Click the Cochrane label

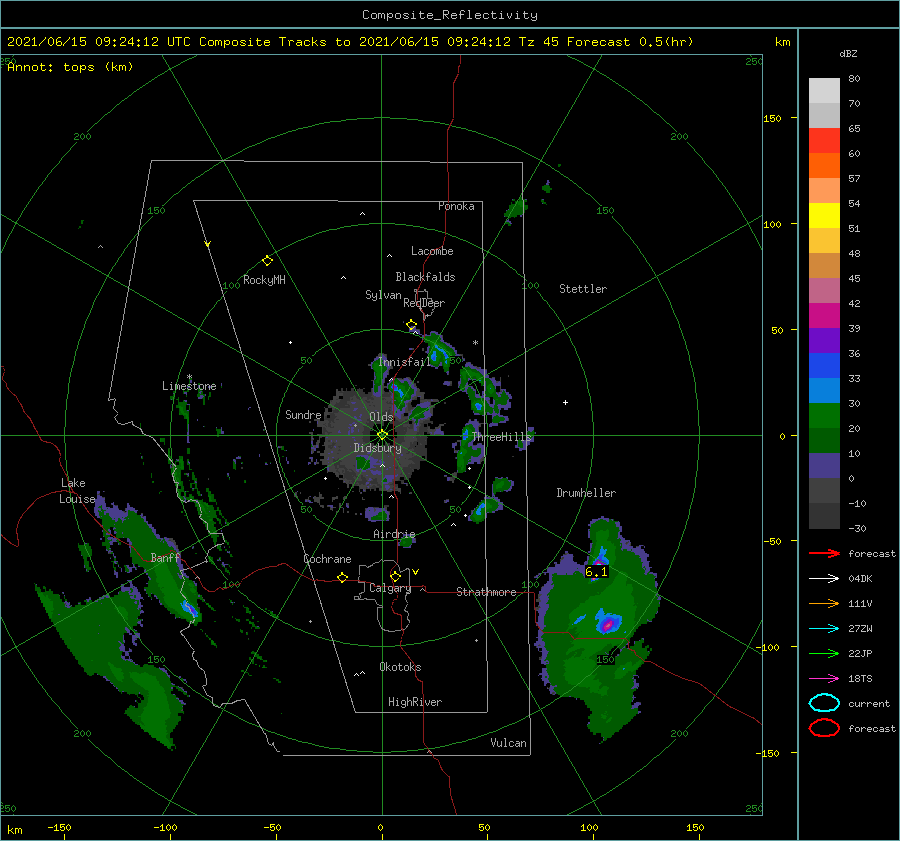pos(327,559)
